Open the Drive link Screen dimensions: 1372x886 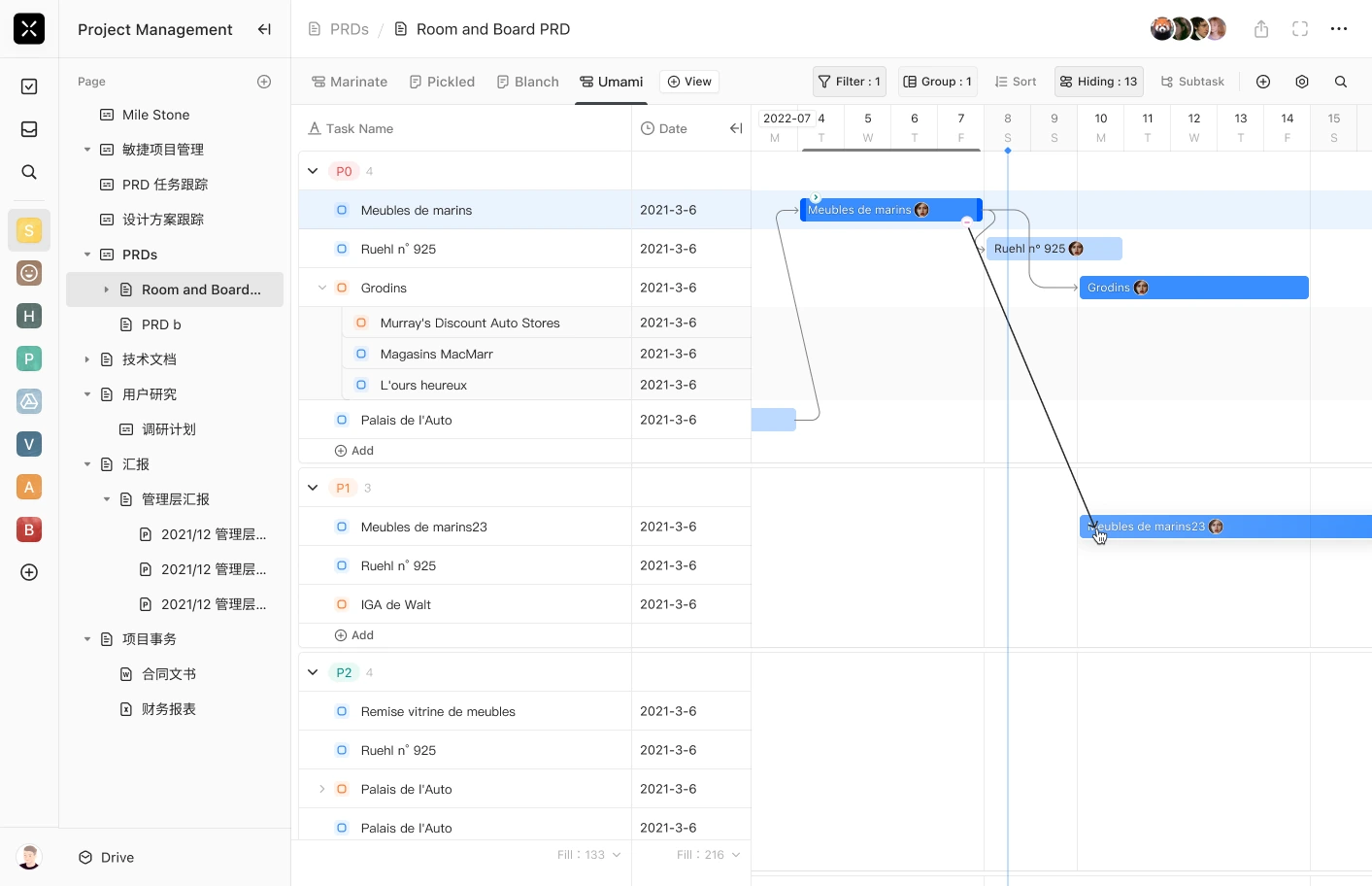click(106, 857)
